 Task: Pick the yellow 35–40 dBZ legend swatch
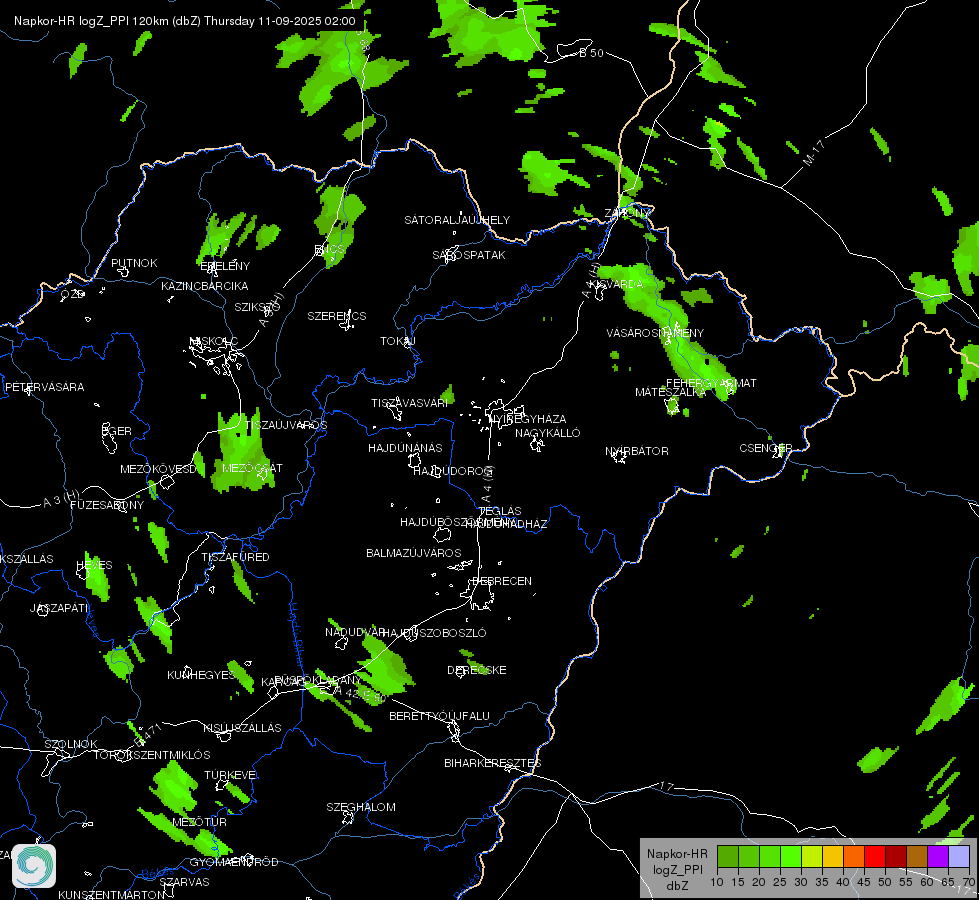tap(832, 857)
